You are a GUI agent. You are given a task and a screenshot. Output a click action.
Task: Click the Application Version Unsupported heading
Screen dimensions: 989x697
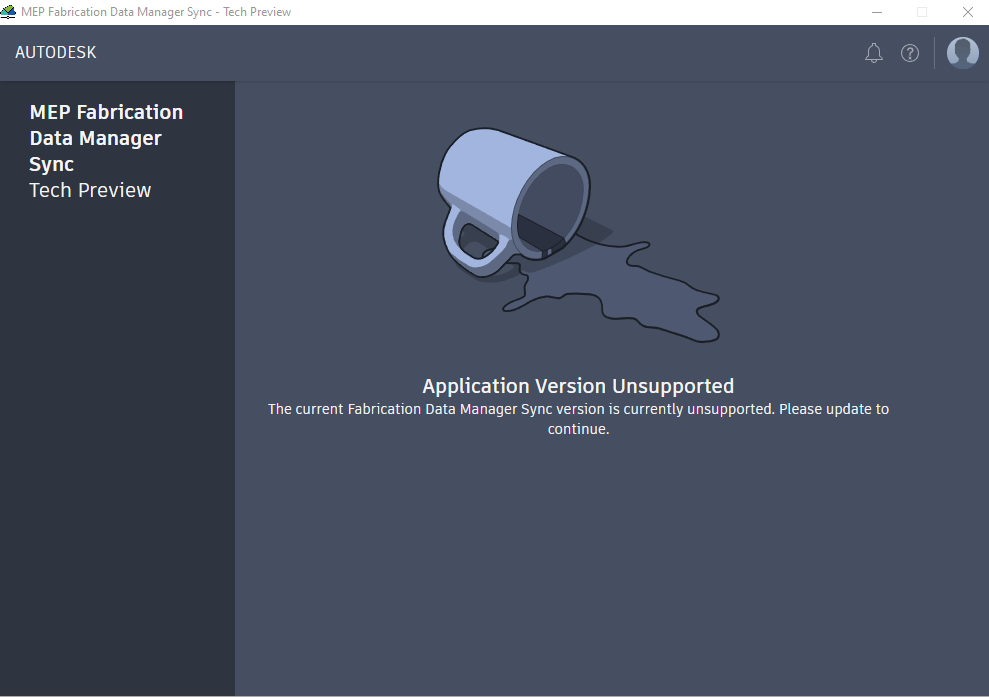coord(578,385)
